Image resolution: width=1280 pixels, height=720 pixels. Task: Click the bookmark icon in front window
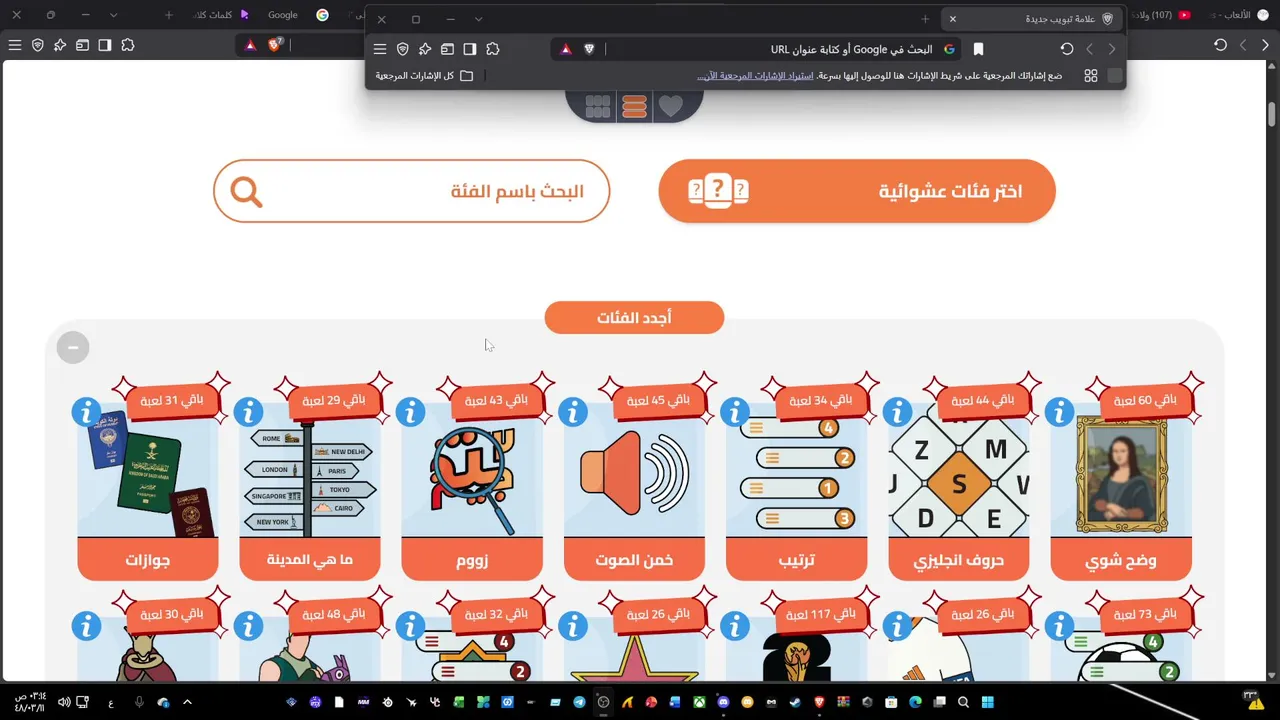click(978, 49)
